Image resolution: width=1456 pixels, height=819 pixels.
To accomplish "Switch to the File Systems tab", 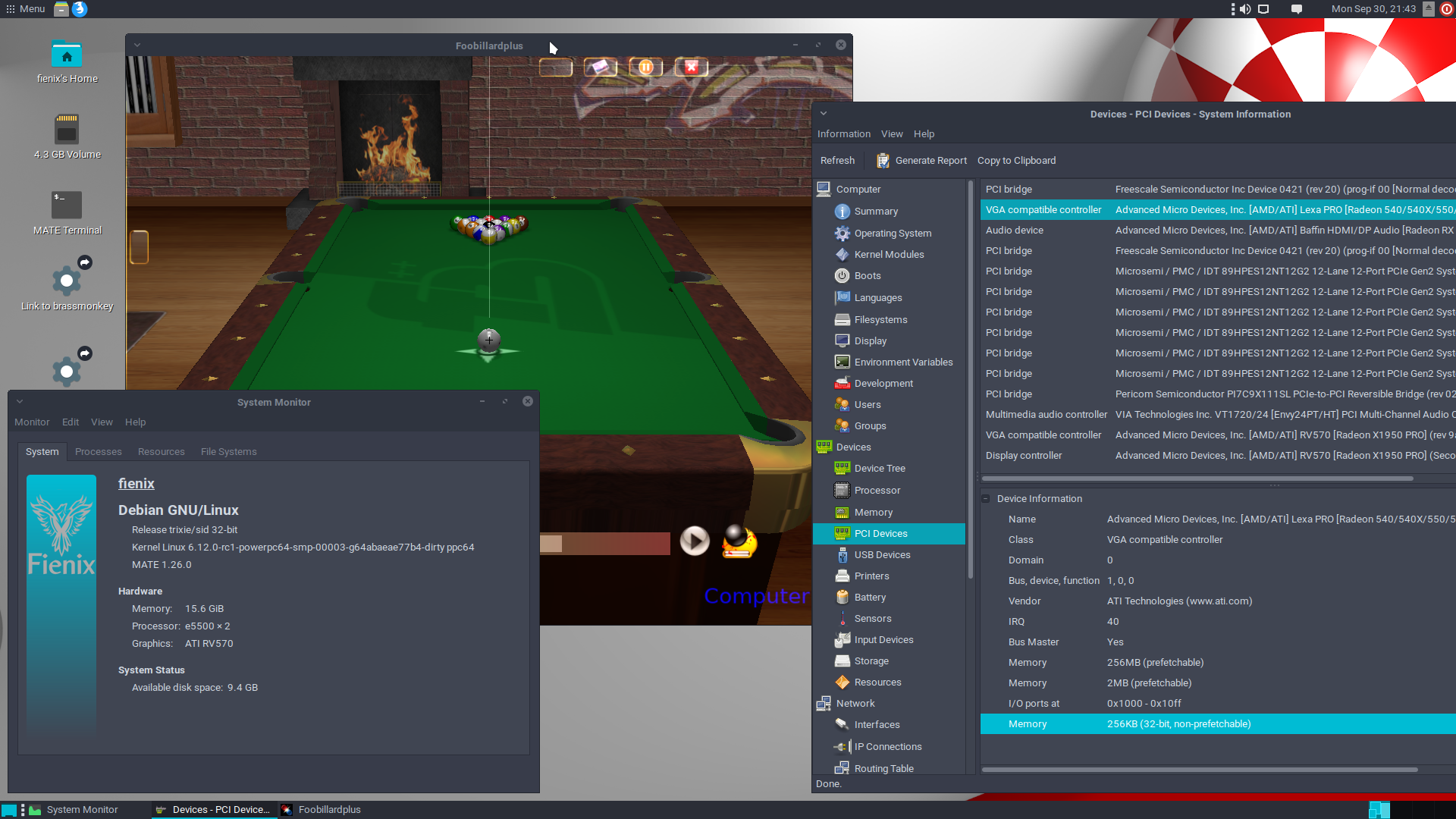I will pos(228,452).
